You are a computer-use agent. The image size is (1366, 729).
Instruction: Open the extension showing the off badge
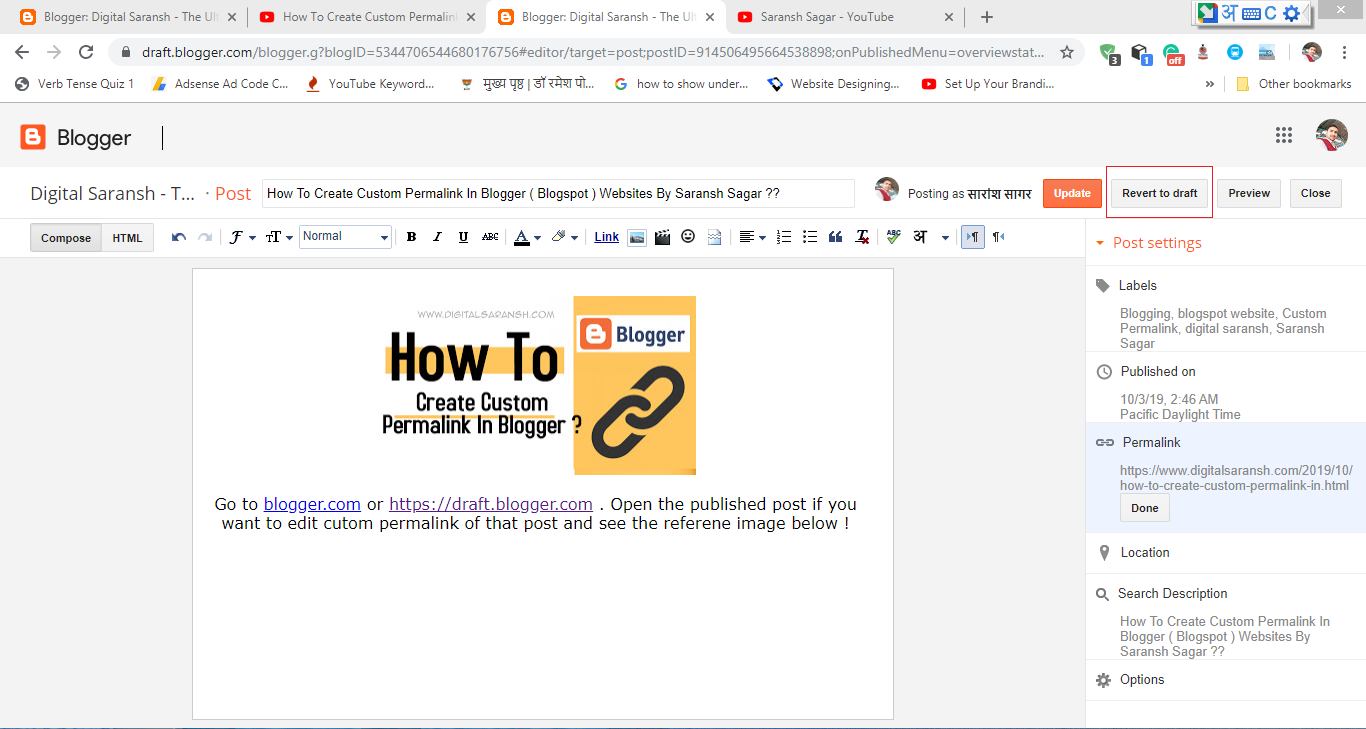pyautogui.click(x=1173, y=53)
